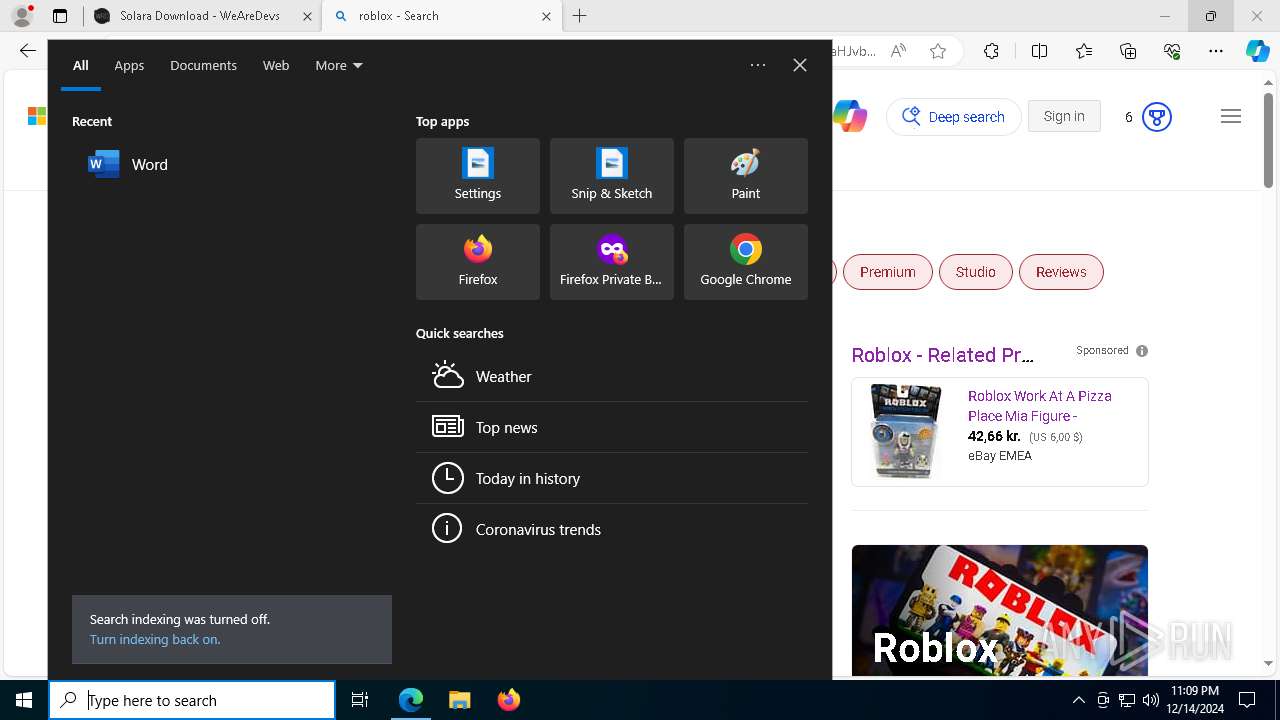Toggle Edge split screen icon
Screen dimensions: 1280x720
pos(1039,51)
